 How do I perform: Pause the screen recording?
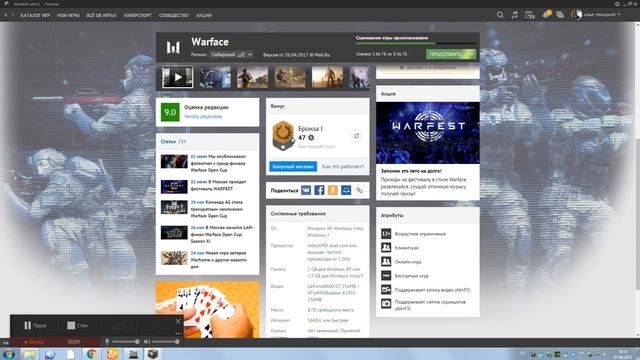click(x=35, y=325)
